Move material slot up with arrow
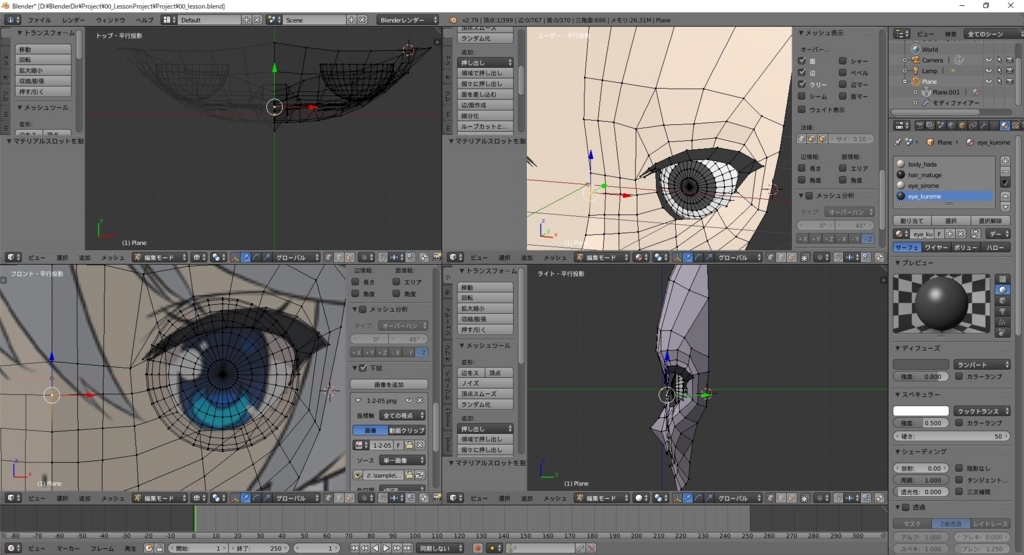 tap(1005, 196)
